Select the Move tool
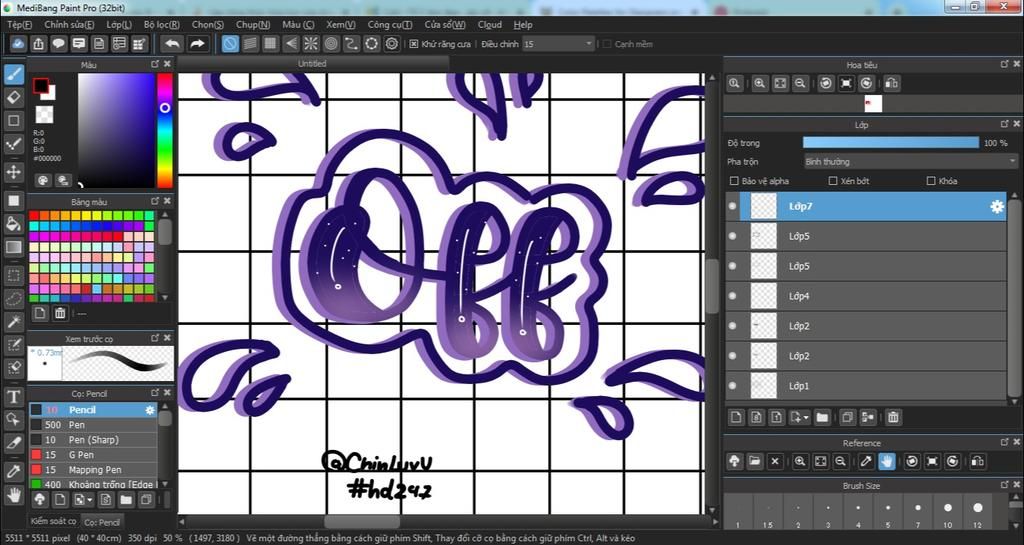 [x=14, y=172]
